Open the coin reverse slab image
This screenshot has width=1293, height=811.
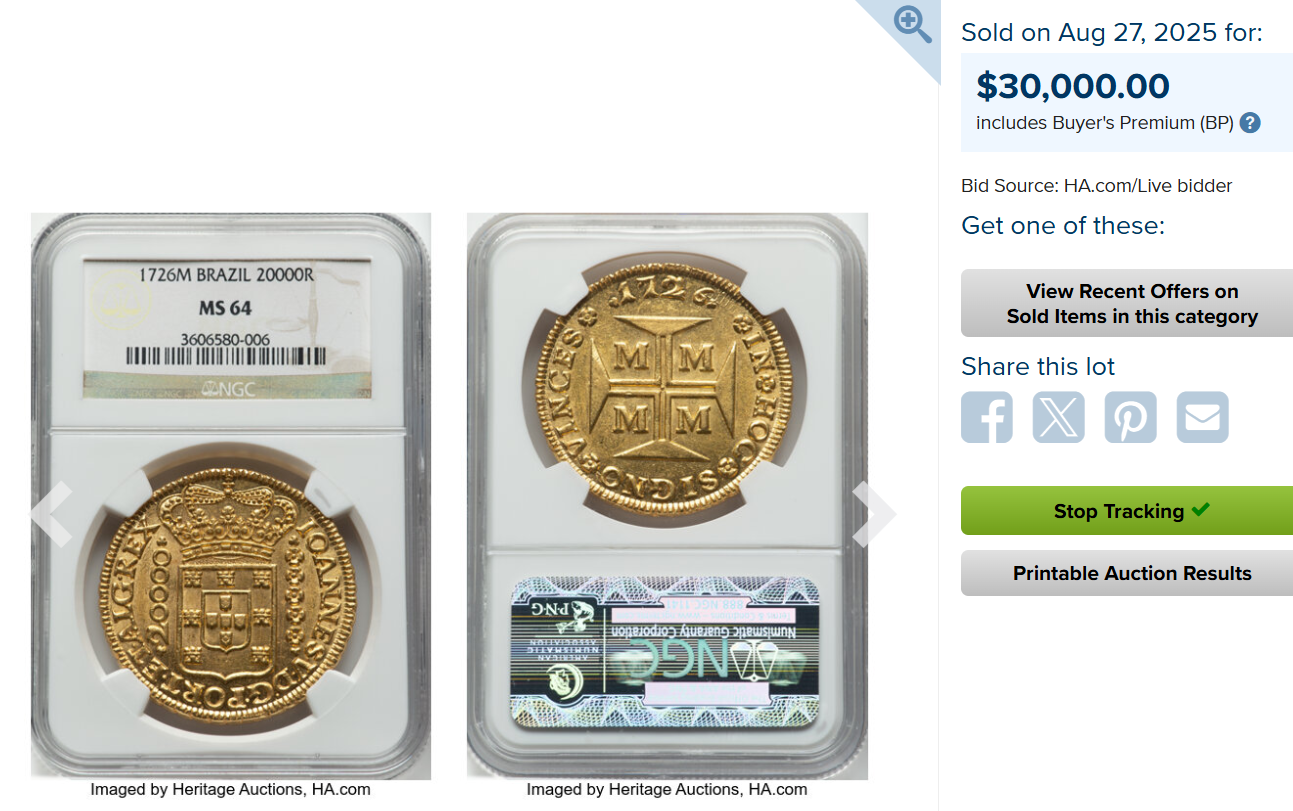tap(667, 496)
